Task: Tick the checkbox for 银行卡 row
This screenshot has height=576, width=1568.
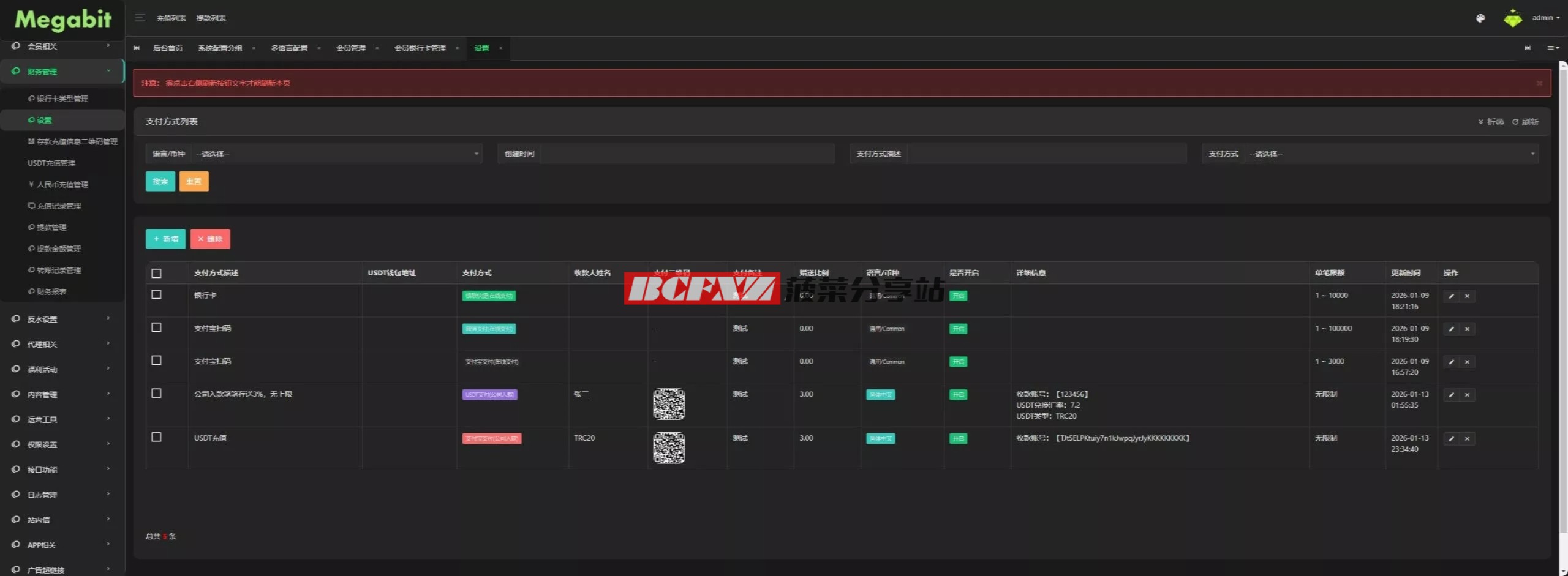Action: (x=156, y=294)
